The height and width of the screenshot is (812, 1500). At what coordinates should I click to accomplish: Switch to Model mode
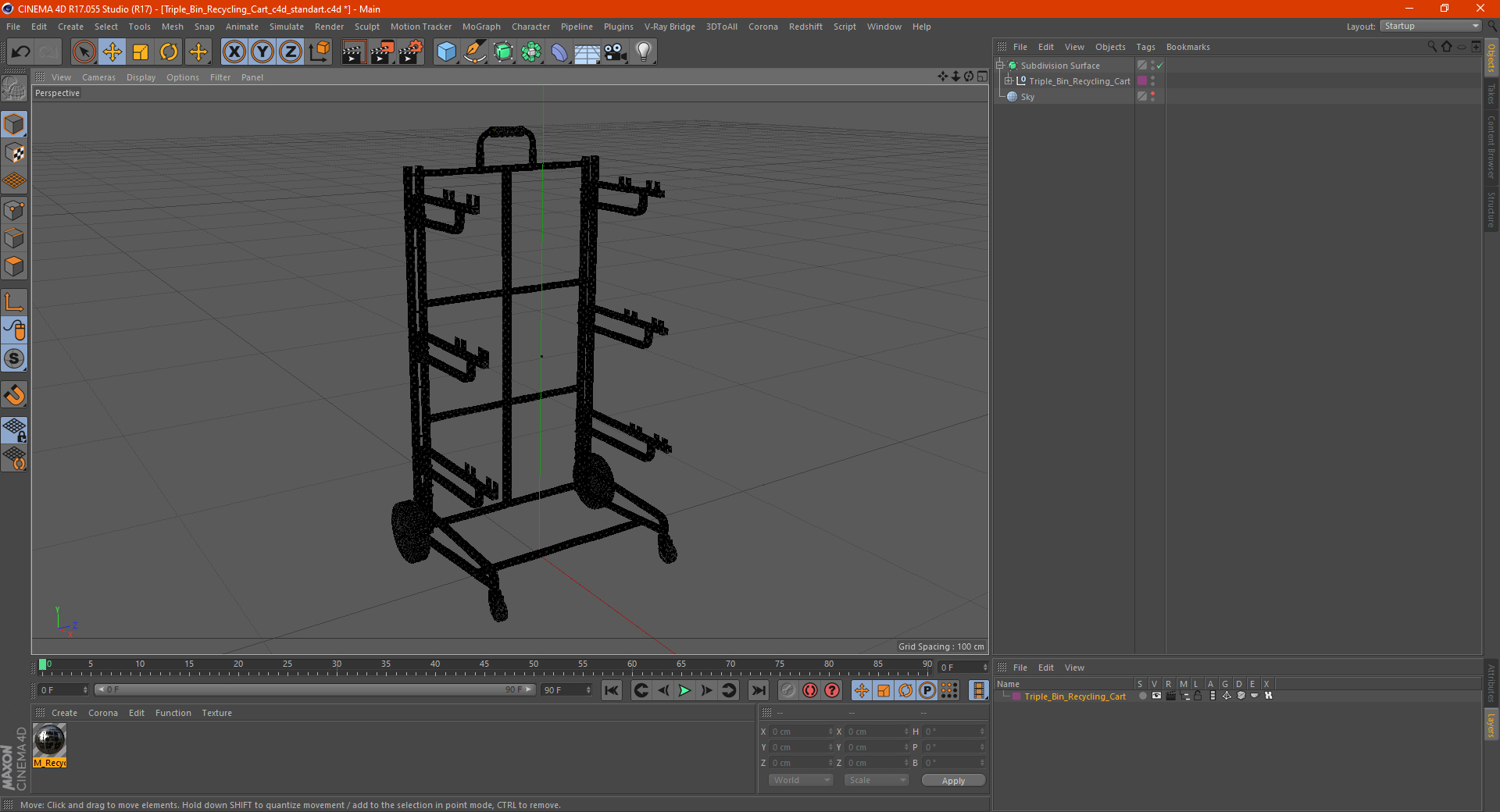pyautogui.click(x=14, y=125)
